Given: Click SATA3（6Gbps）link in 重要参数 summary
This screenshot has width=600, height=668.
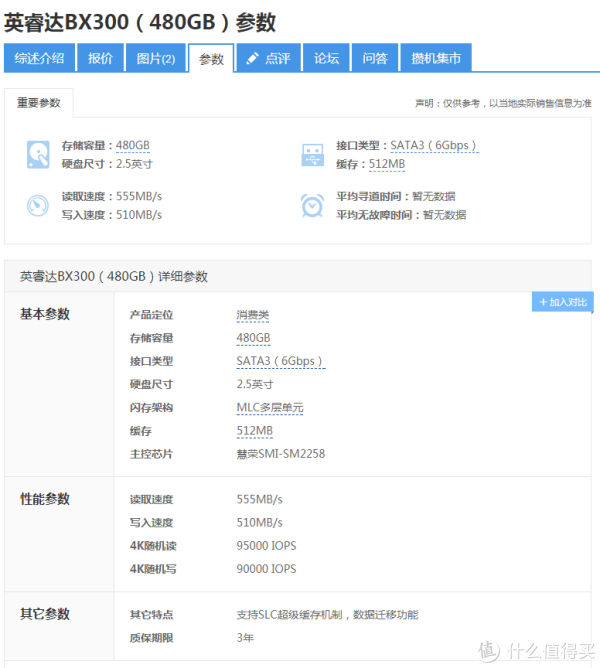Looking at the screenshot, I should (x=434, y=146).
